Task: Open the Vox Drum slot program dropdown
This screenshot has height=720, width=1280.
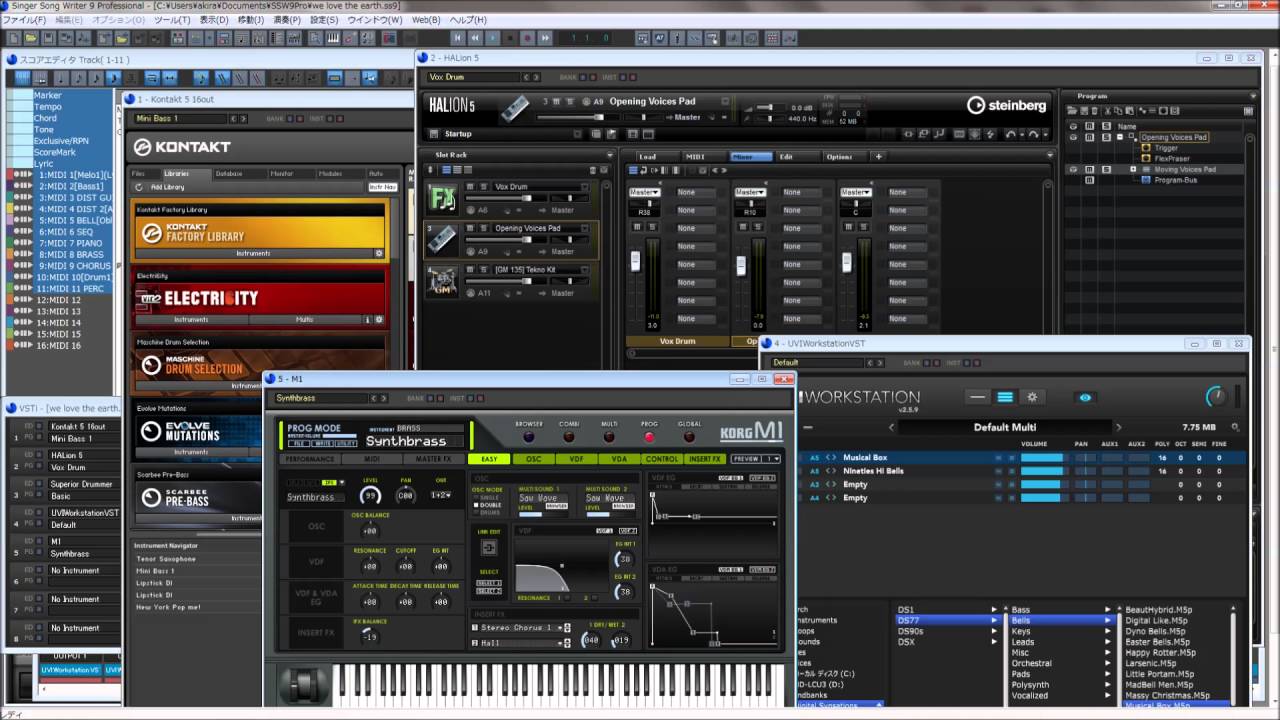Action: click(585, 187)
